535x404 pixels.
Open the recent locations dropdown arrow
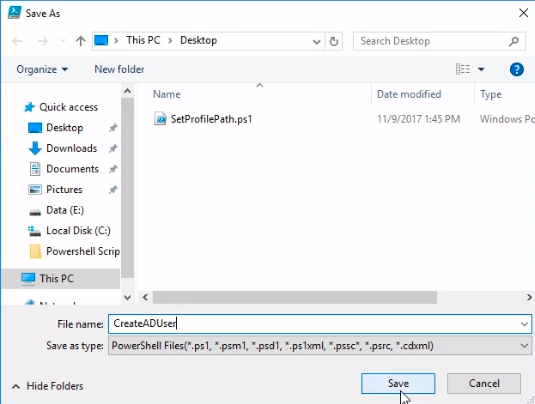(63, 41)
